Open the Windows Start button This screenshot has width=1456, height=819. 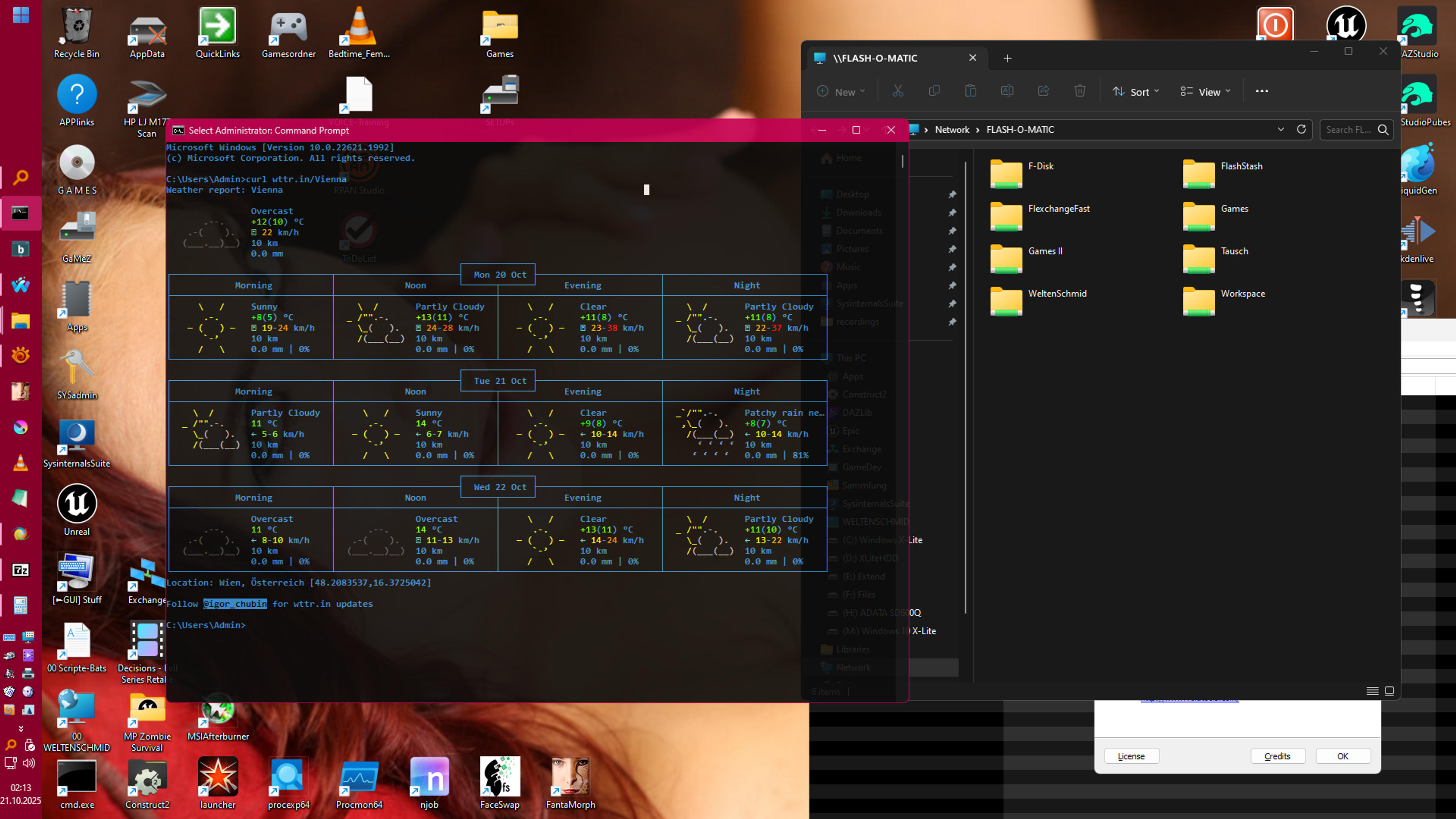[x=21, y=15]
